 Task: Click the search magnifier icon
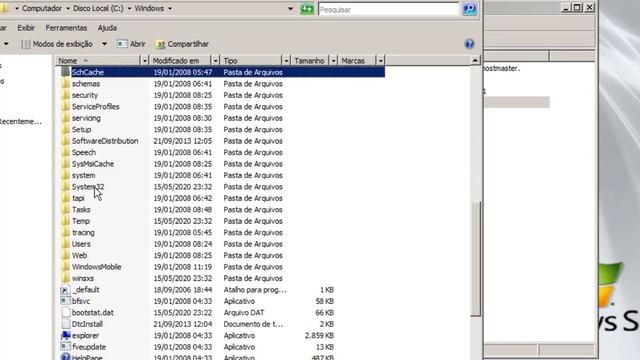point(470,9)
